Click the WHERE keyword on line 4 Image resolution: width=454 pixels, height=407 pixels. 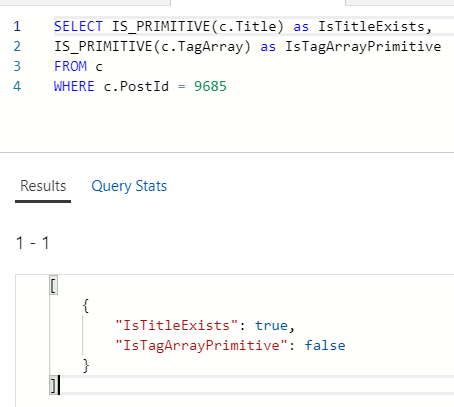(74, 86)
